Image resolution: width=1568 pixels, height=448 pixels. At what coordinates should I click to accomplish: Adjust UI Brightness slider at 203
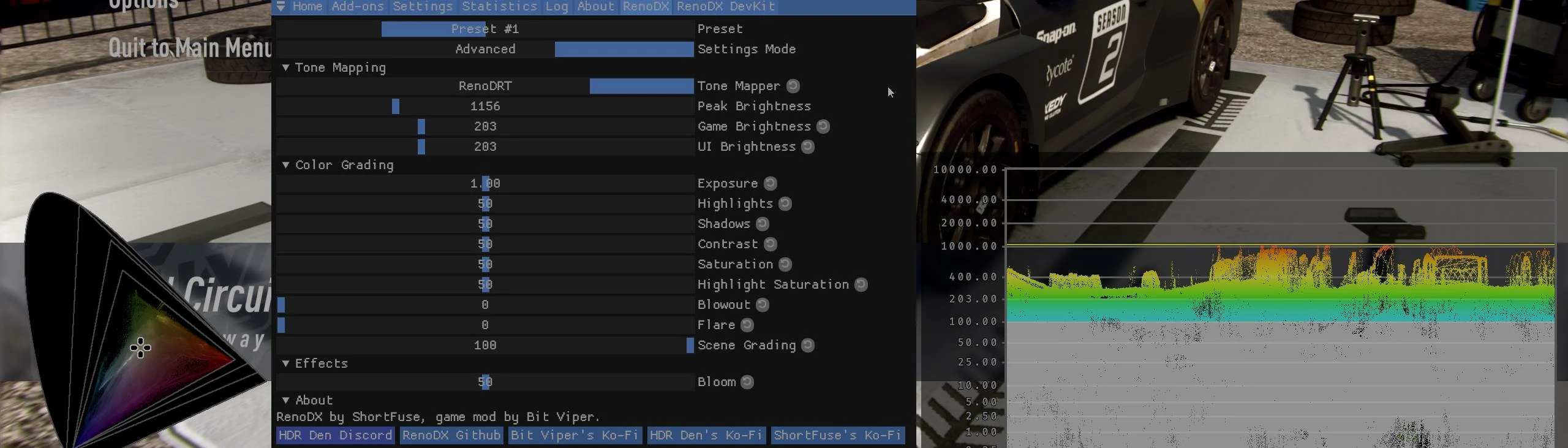(485, 146)
